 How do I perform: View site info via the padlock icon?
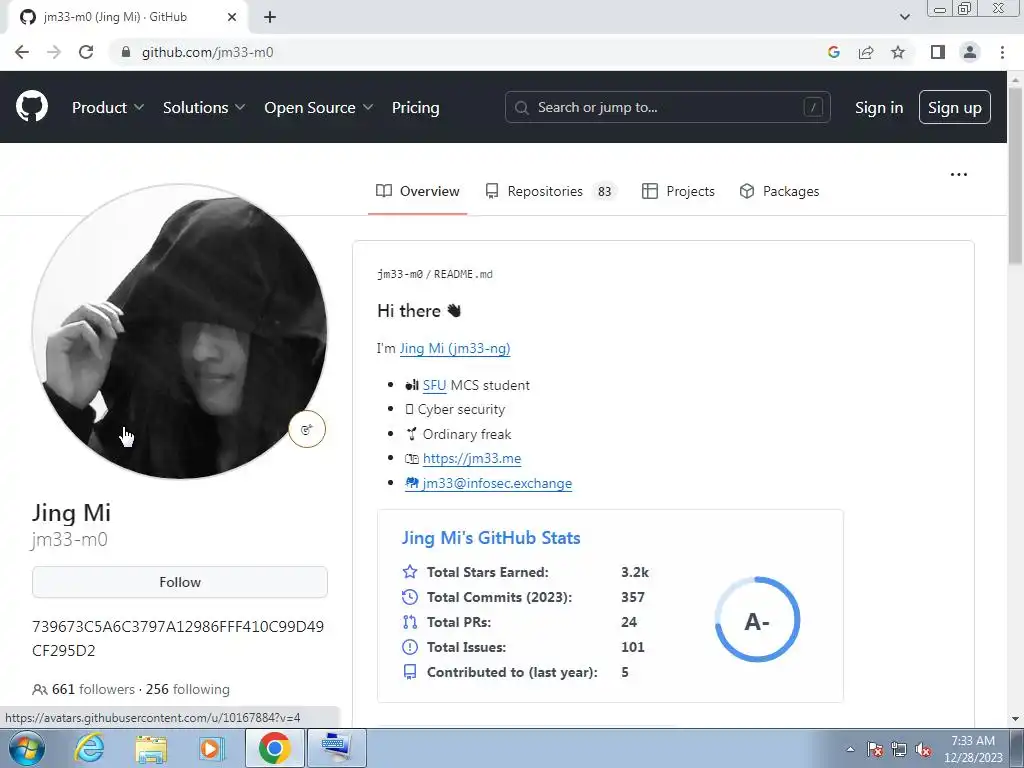click(125, 52)
